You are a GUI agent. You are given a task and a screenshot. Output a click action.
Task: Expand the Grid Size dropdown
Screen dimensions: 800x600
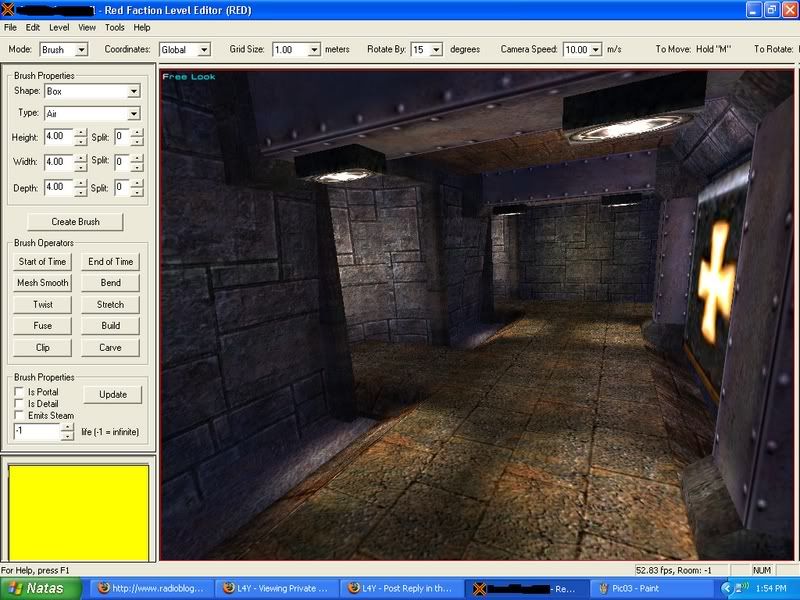click(x=314, y=49)
